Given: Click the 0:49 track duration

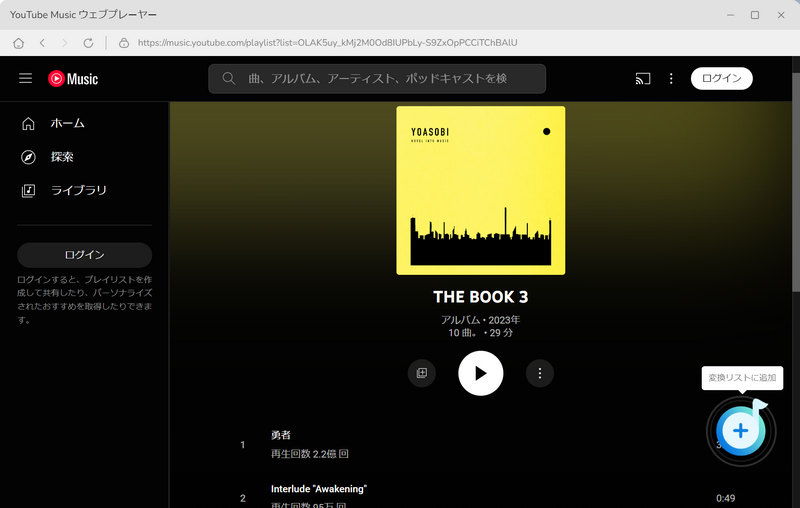Looking at the screenshot, I should (x=726, y=498).
